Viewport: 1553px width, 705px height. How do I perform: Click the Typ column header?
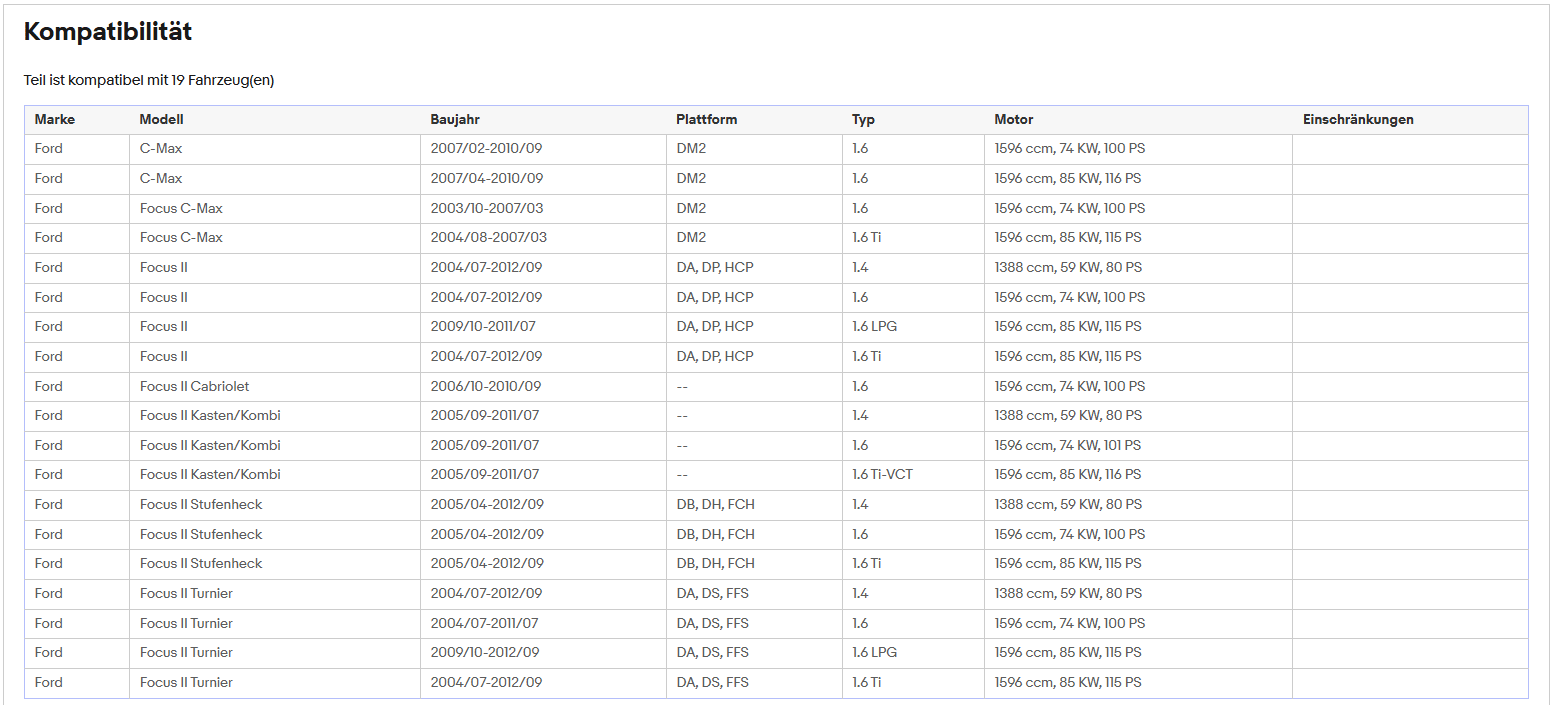click(864, 120)
